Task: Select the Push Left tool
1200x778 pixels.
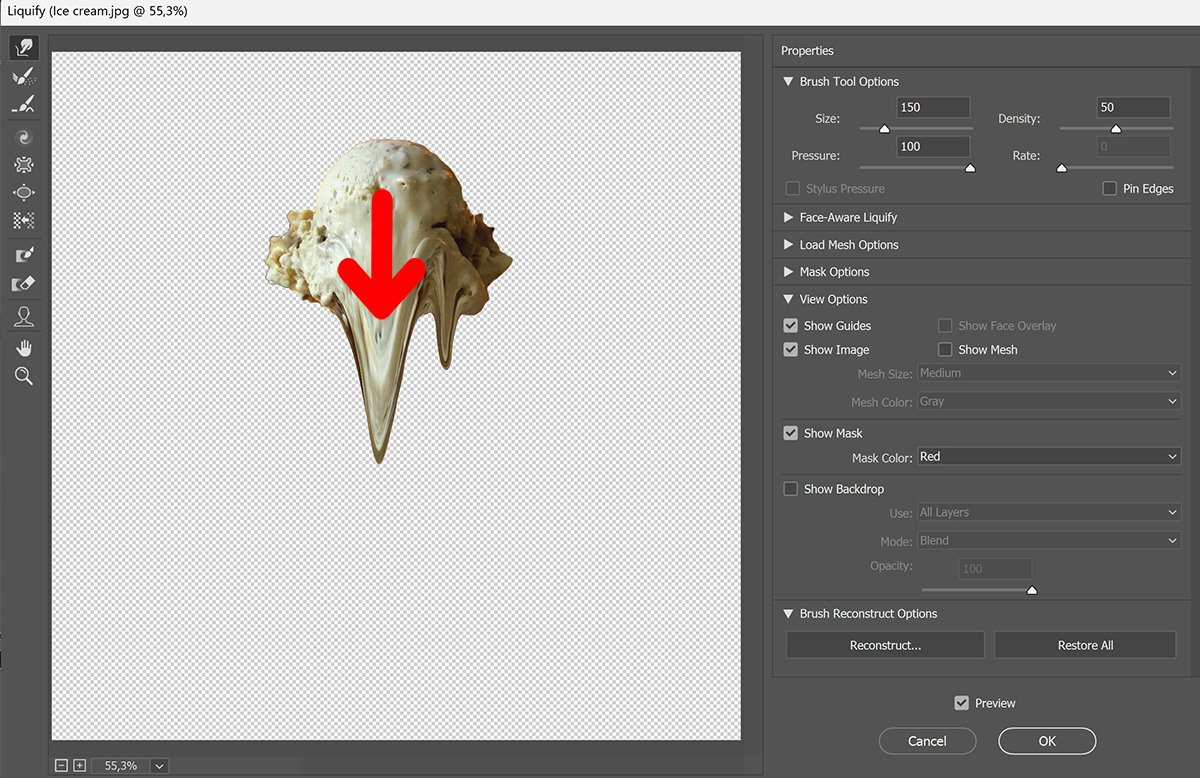Action: point(23,220)
